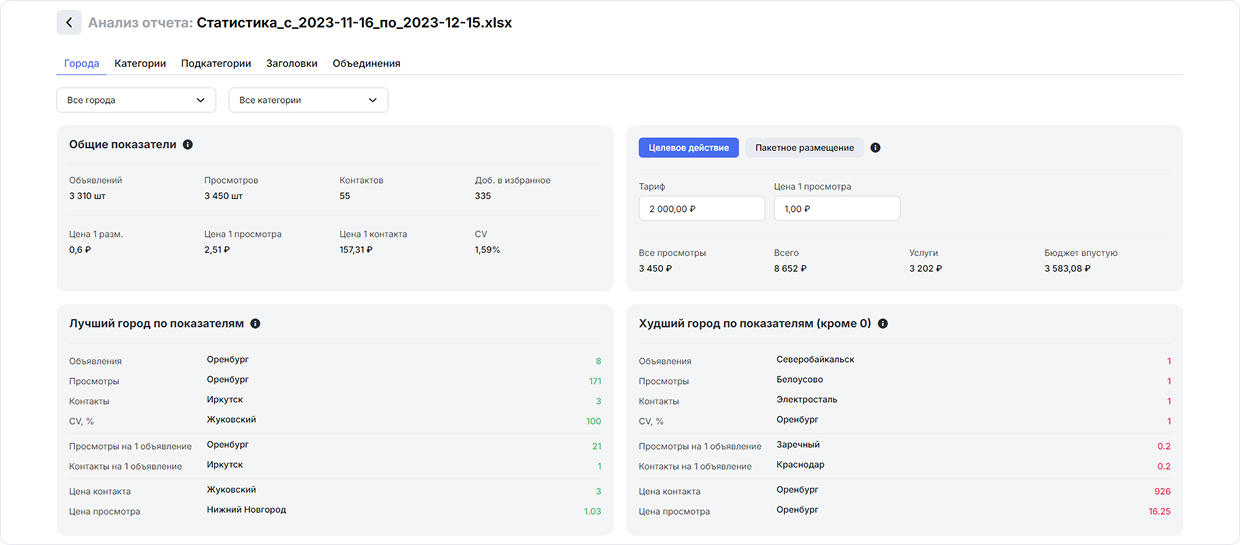This screenshot has width=1240, height=545.
Task: Expand the Все категории dropdown
Action: (x=308, y=100)
